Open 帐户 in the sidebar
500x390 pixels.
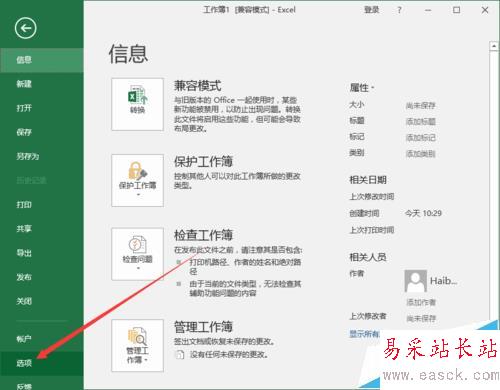[42, 339]
